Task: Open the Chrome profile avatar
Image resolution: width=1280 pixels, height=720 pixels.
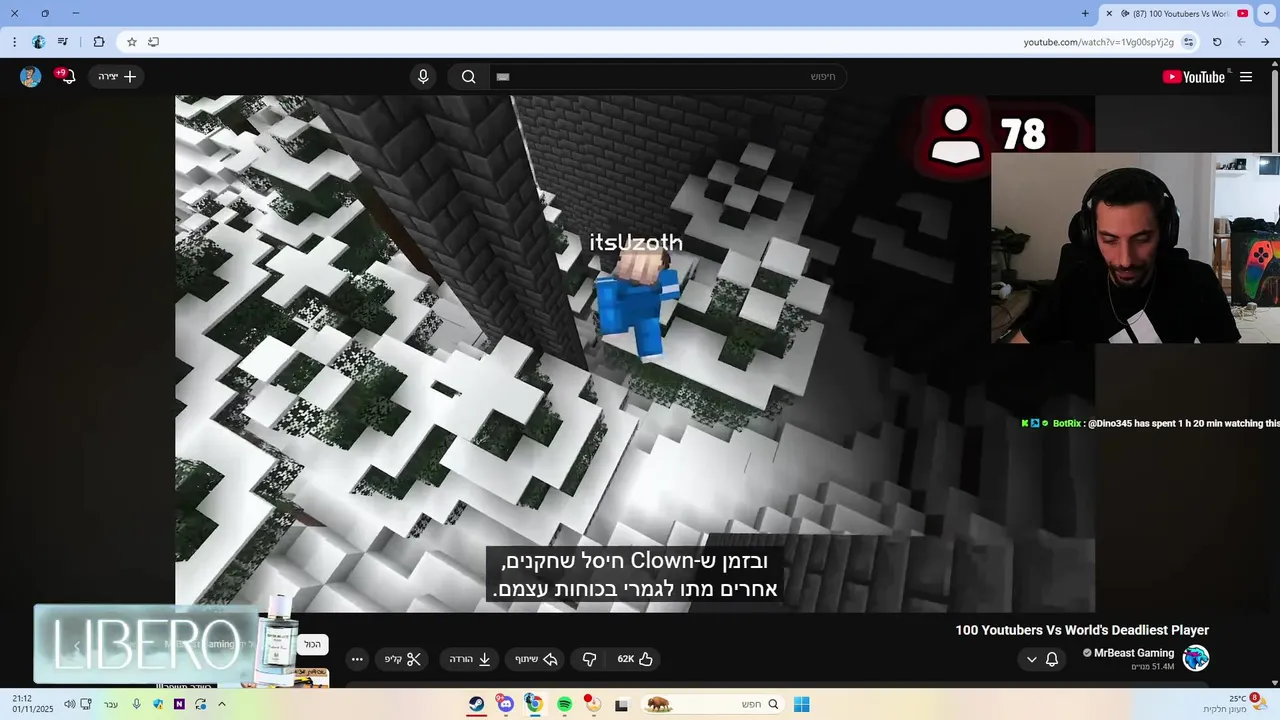Action: click(39, 42)
